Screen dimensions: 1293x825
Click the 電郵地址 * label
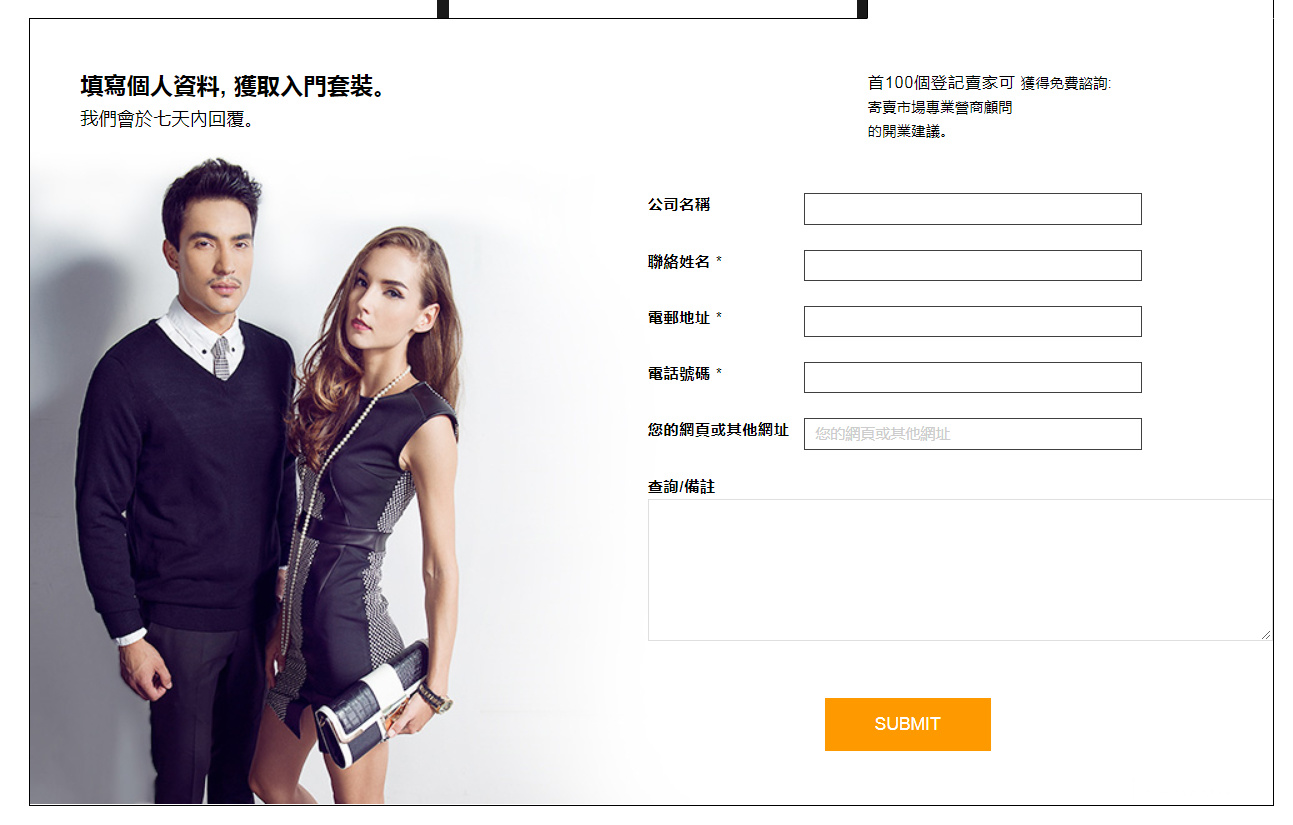click(x=685, y=318)
